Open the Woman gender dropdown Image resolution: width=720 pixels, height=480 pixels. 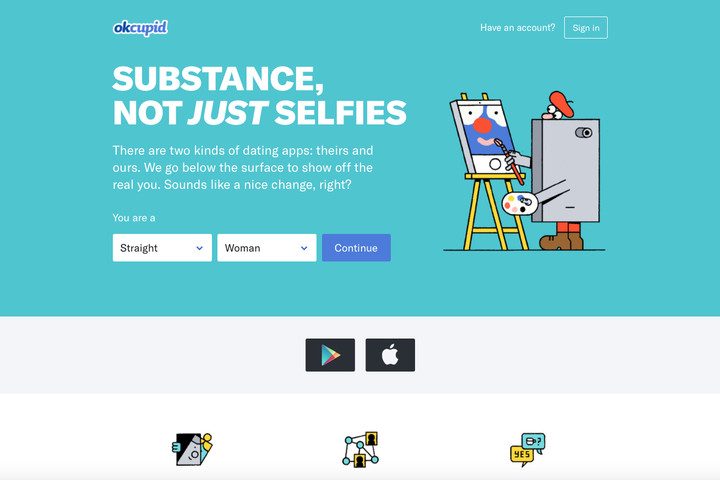[x=267, y=248]
